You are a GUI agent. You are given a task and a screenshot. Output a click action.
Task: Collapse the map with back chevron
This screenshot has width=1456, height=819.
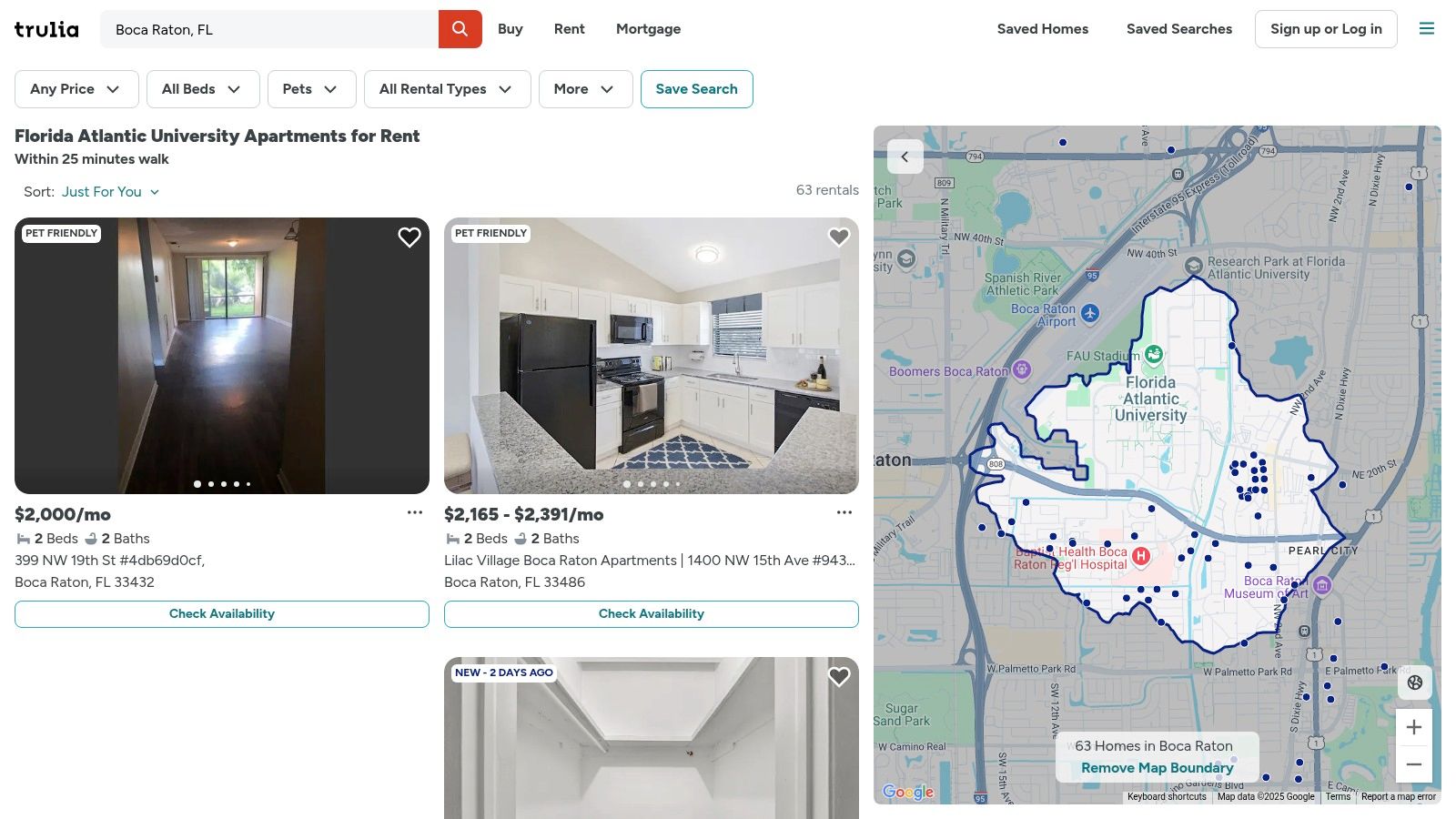coord(905,157)
